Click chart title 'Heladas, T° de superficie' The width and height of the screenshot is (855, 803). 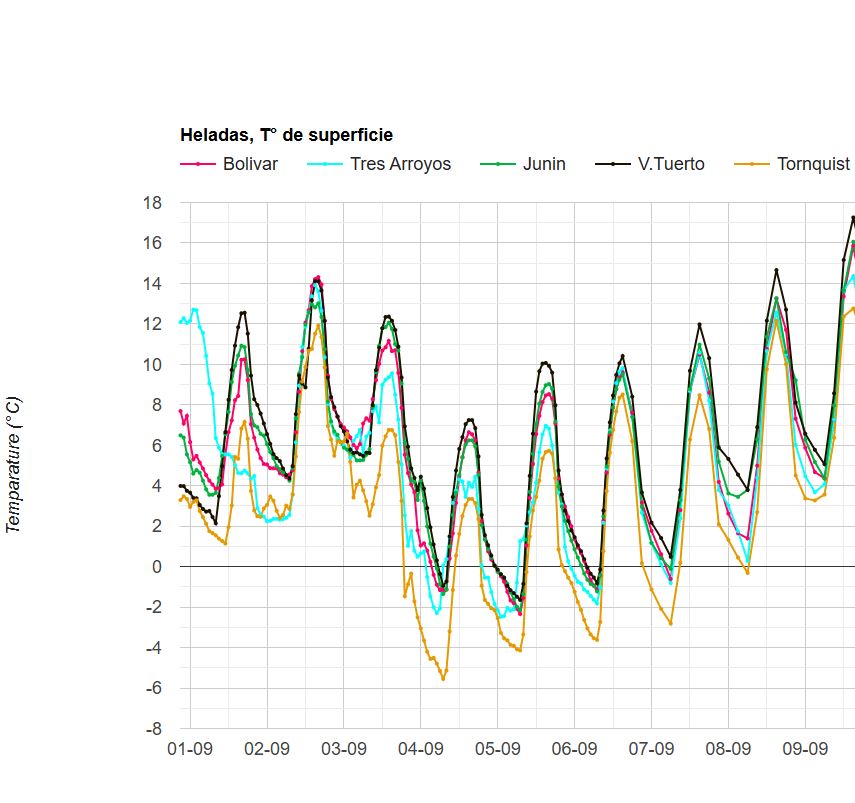[286, 135]
